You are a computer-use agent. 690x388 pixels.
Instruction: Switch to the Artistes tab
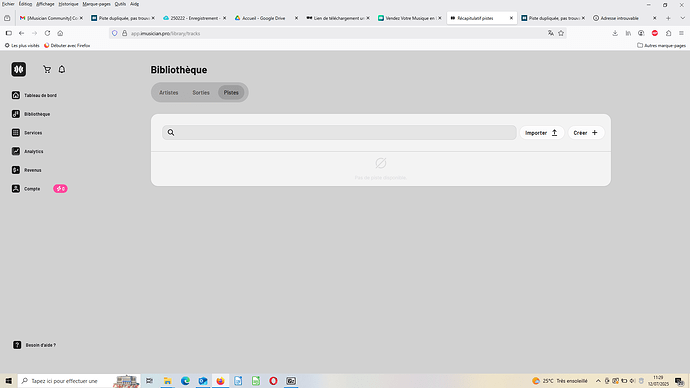tap(169, 93)
